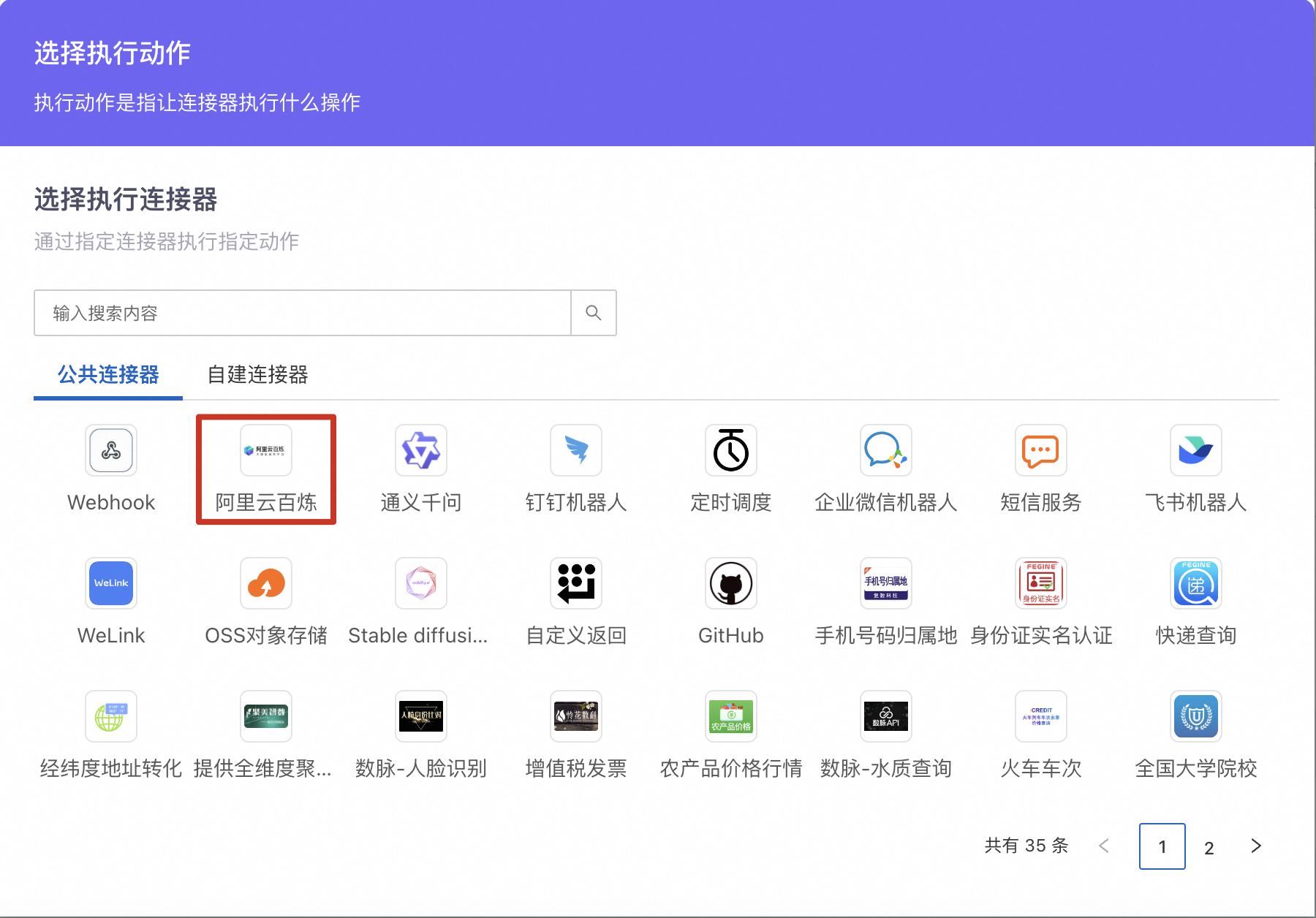The height and width of the screenshot is (918, 1316).
Task: Choose the 全国大学院校 icon
Action: coord(1196,716)
